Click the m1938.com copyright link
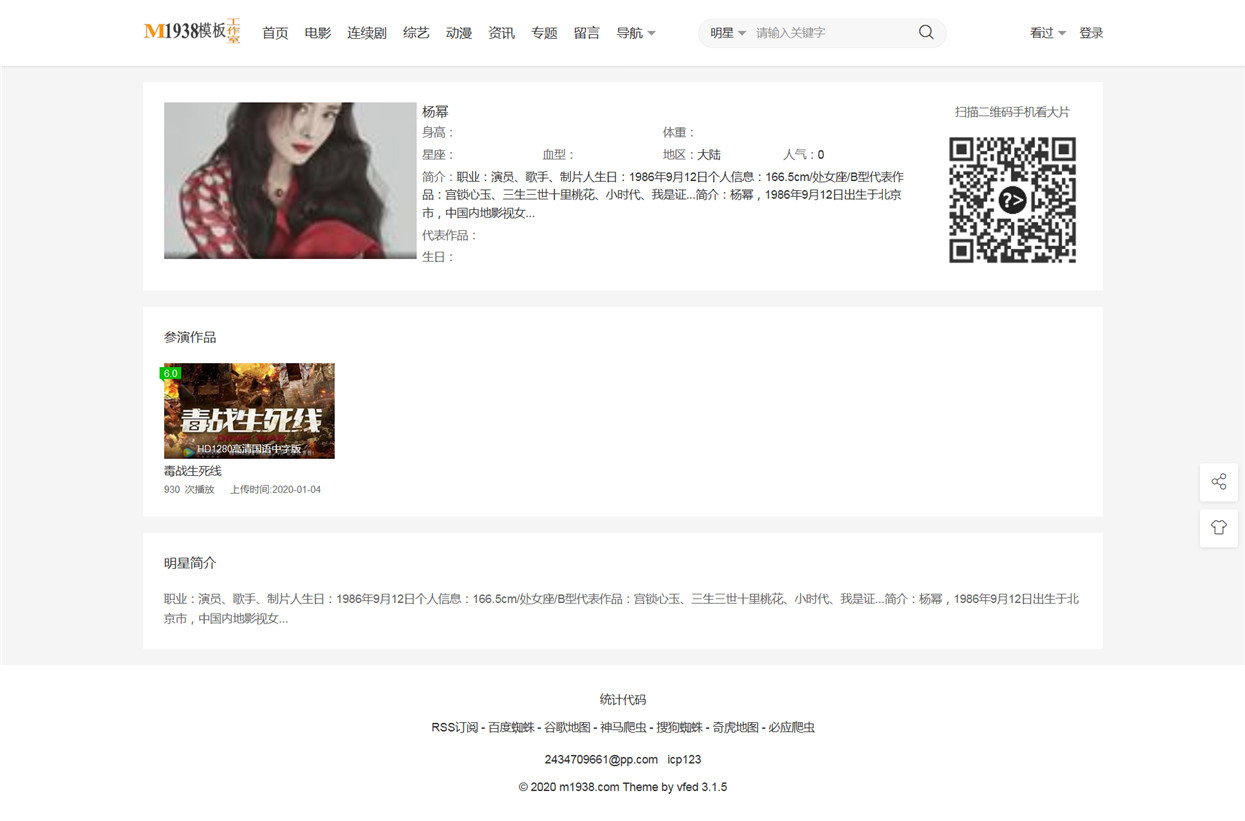 pos(589,788)
